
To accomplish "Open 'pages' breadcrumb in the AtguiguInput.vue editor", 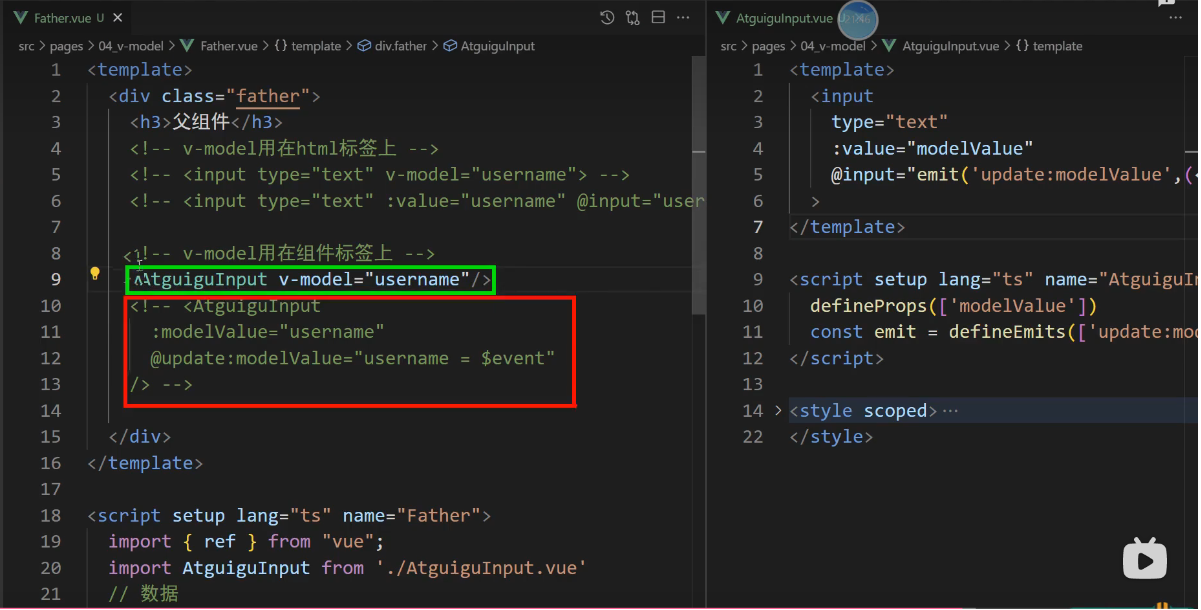I will pyautogui.click(x=768, y=46).
